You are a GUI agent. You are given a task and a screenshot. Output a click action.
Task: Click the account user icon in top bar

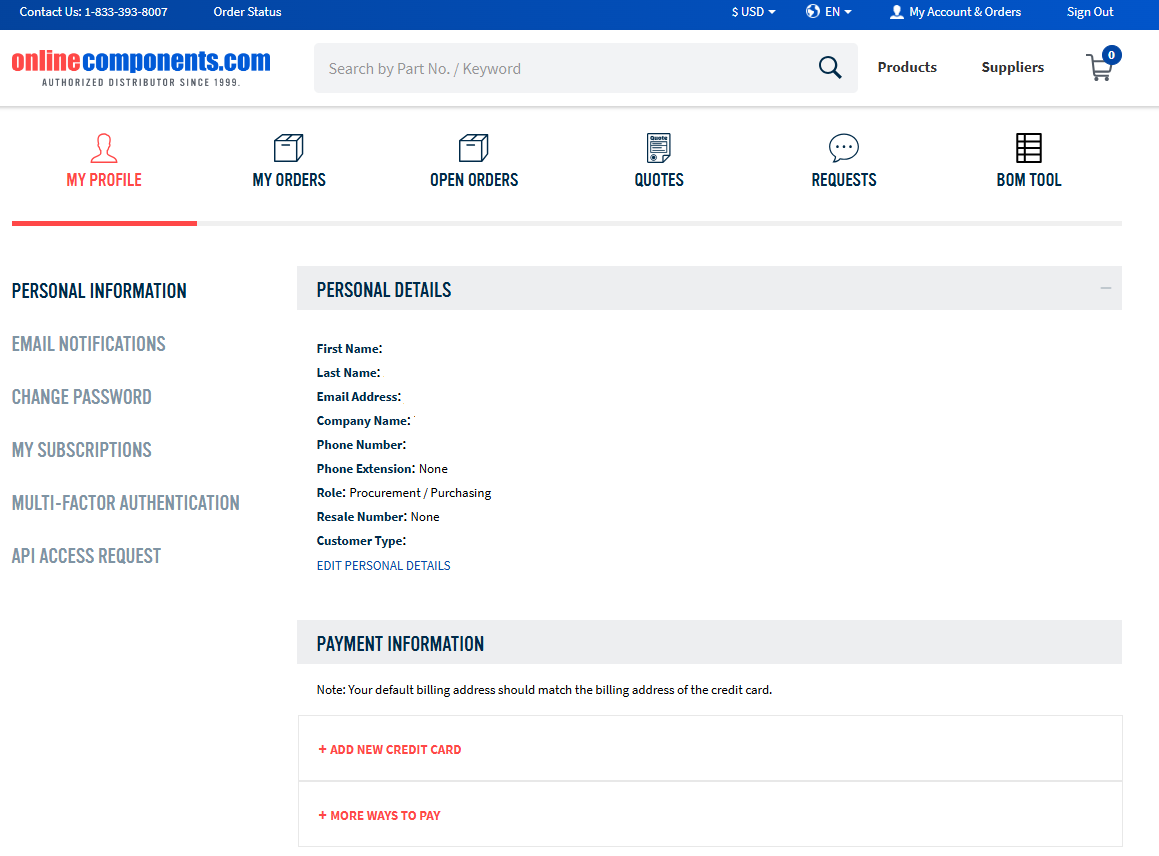pyautogui.click(x=897, y=12)
